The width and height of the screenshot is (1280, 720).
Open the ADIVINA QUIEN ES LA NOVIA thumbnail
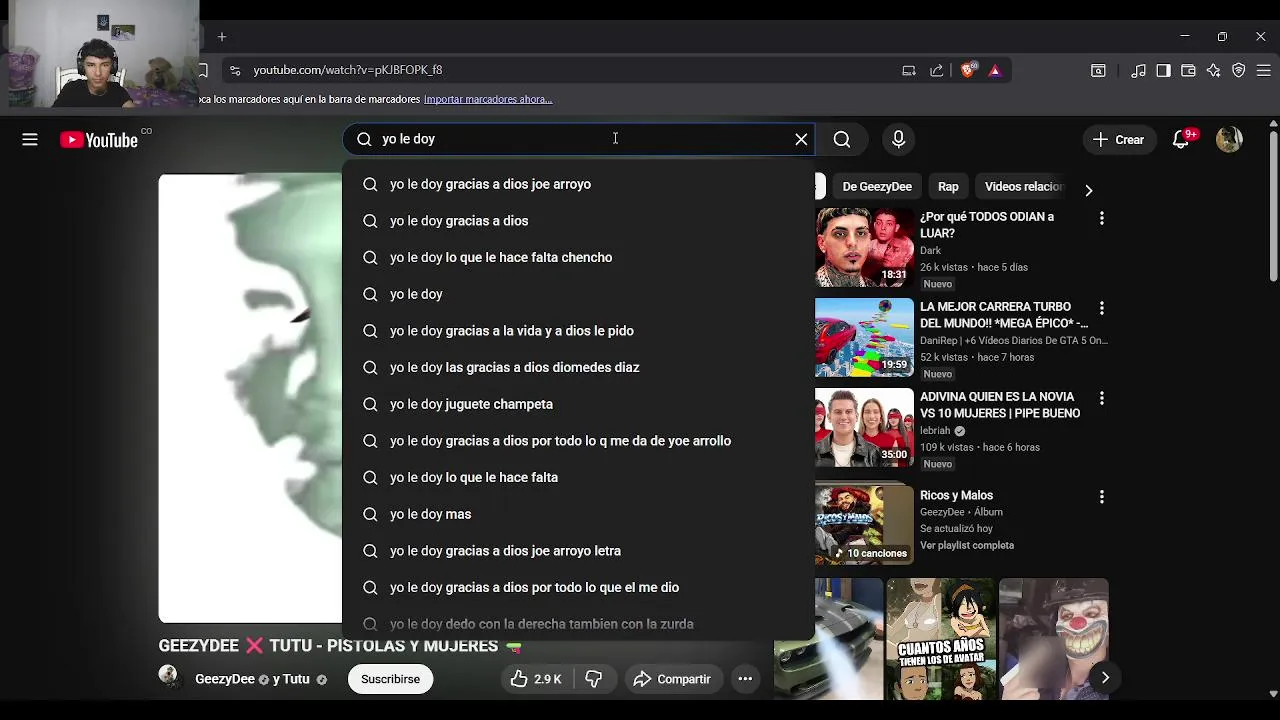tap(864, 427)
